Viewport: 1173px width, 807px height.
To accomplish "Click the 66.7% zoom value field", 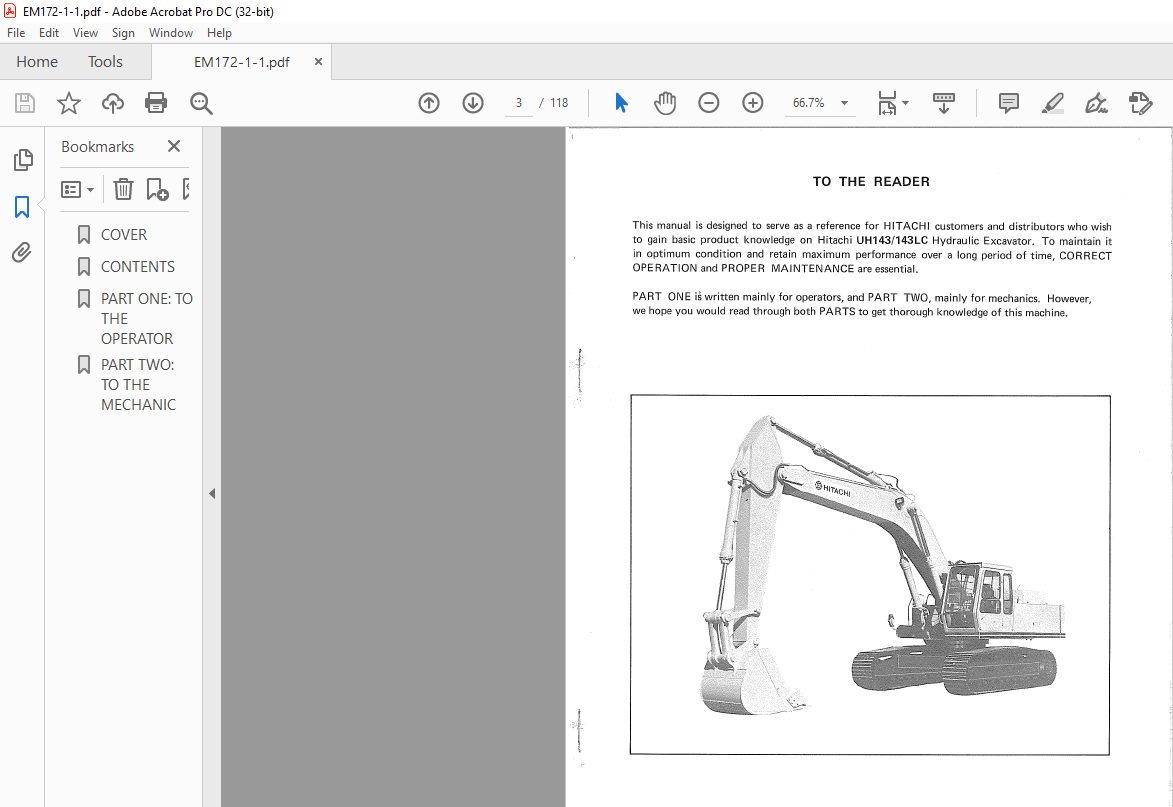I will tap(808, 103).
